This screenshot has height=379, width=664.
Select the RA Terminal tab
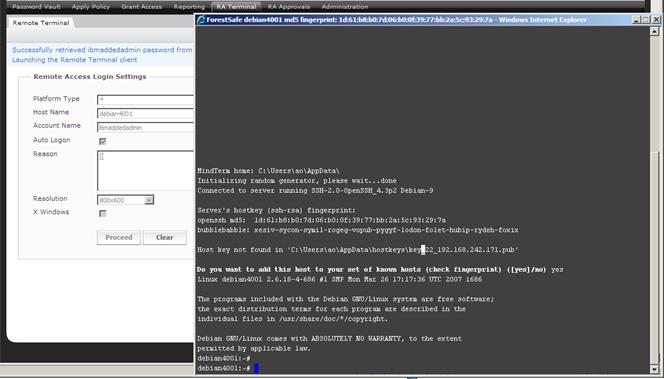tap(236, 7)
